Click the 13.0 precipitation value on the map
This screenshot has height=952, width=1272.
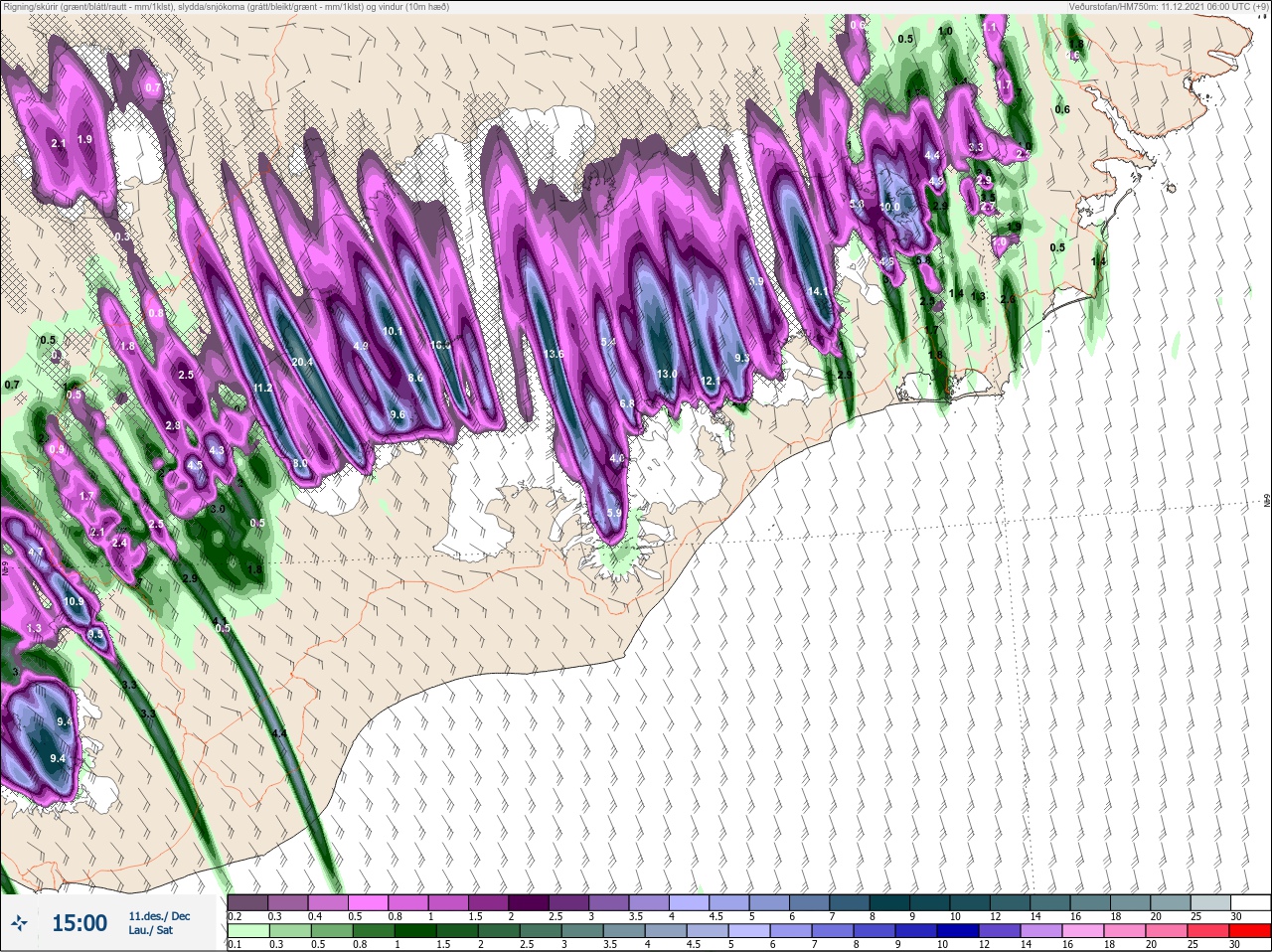click(x=667, y=374)
